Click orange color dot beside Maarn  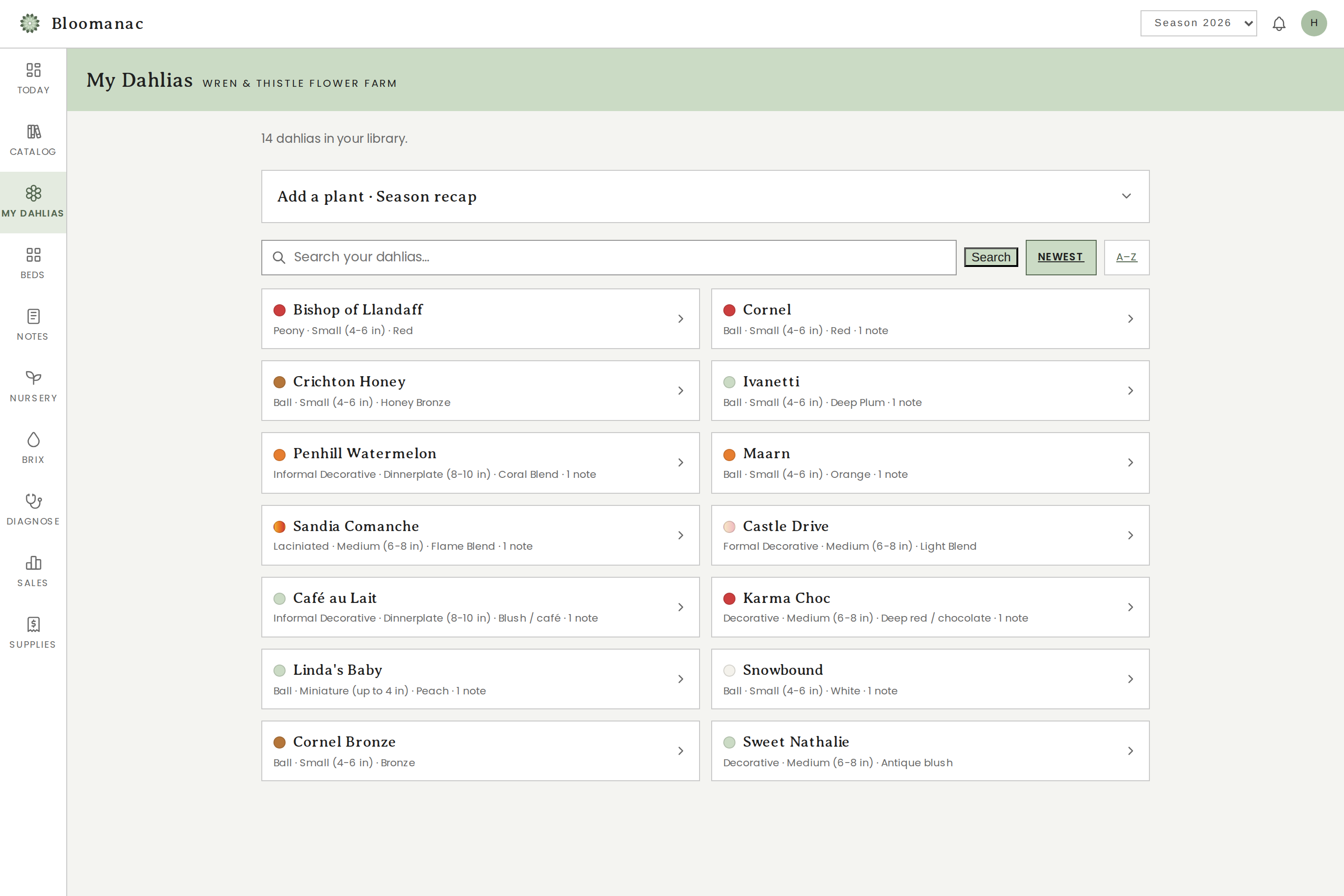point(729,455)
